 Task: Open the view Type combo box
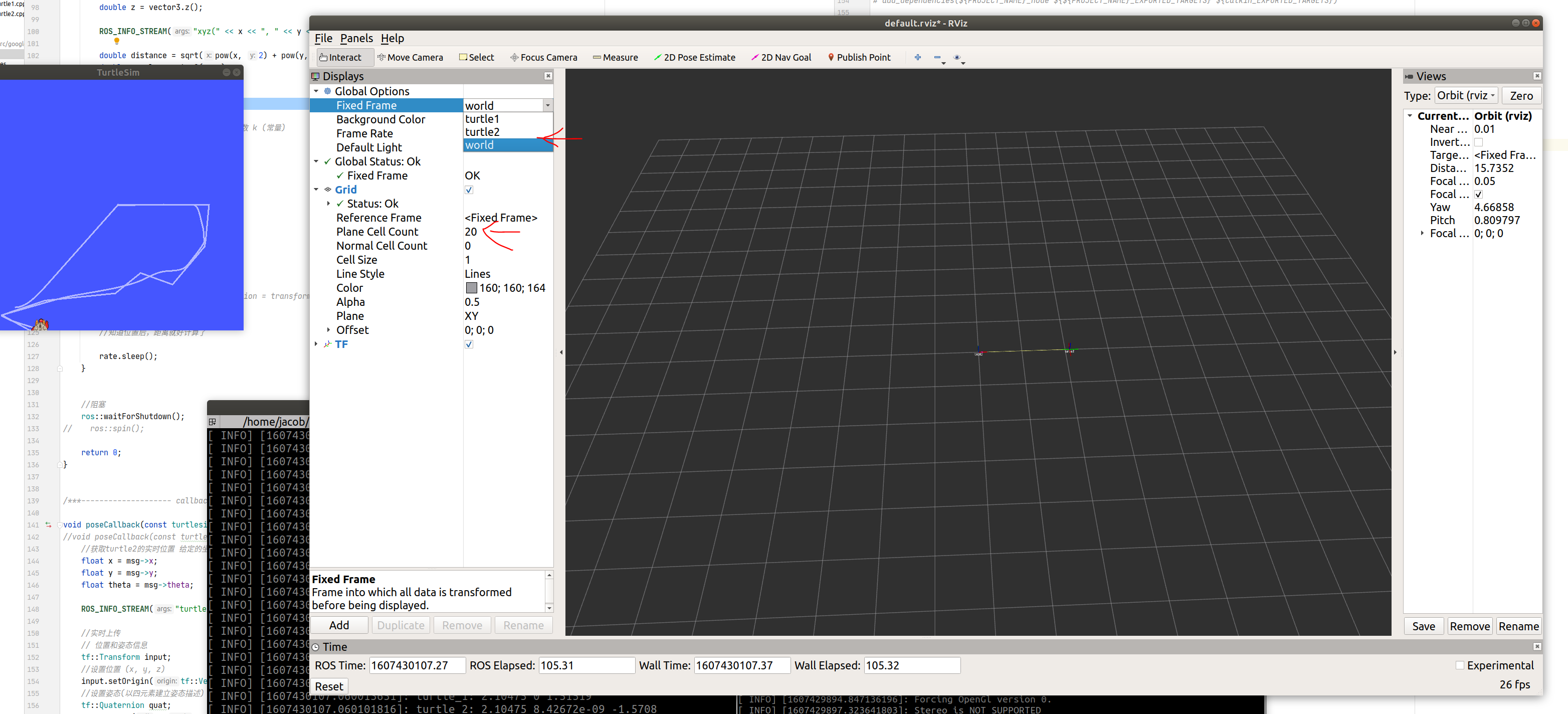[x=1466, y=96]
